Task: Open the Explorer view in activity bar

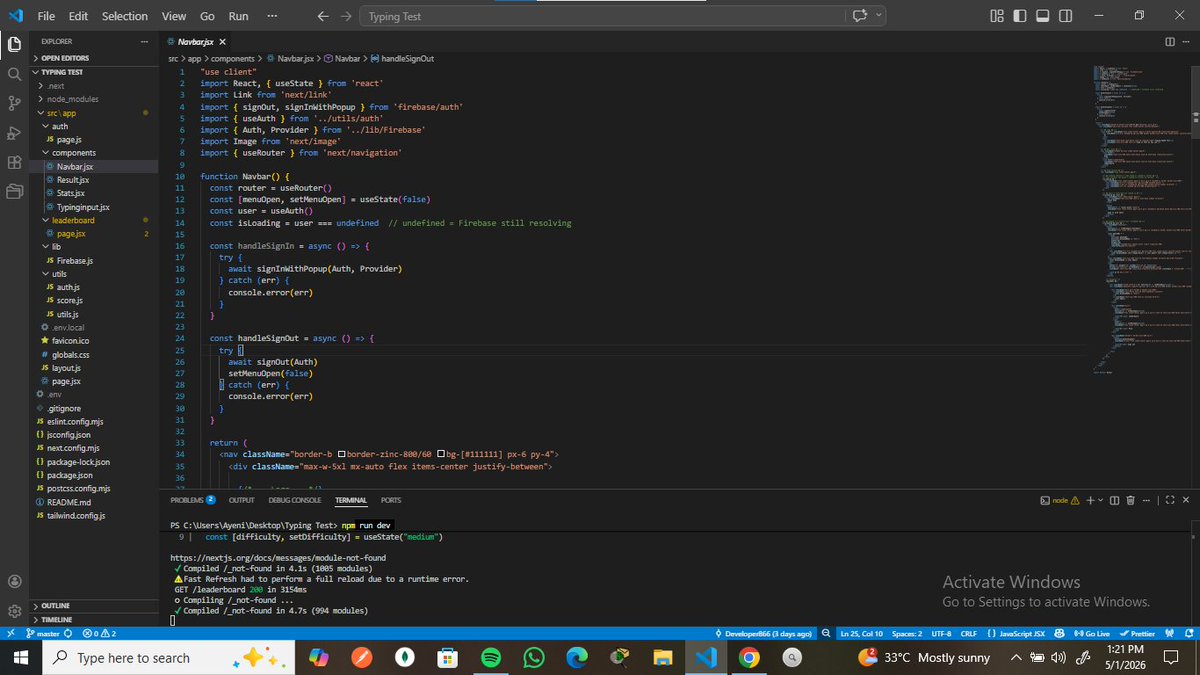Action: (x=14, y=44)
